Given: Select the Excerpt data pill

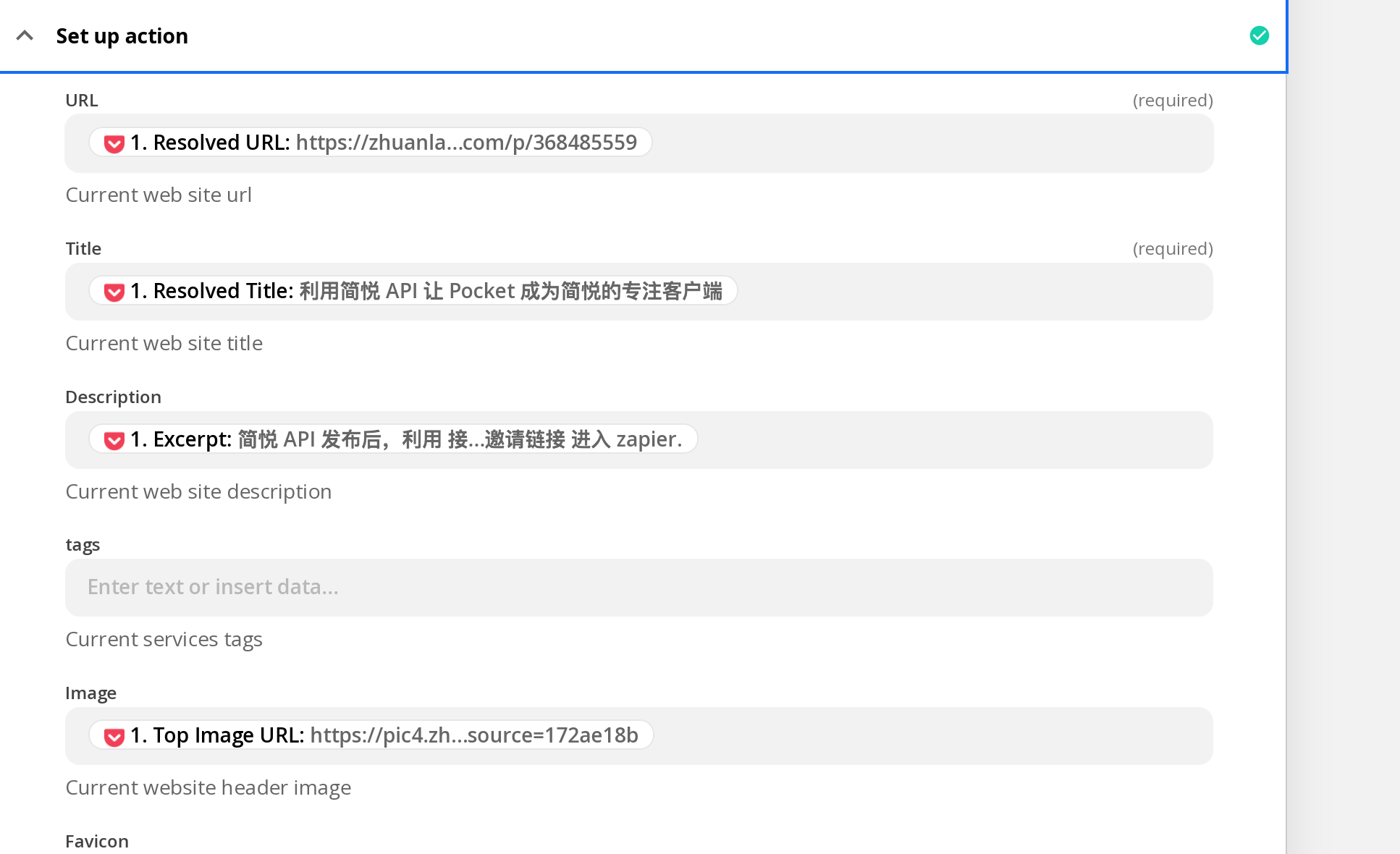Looking at the screenshot, I should [x=393, y=439].
